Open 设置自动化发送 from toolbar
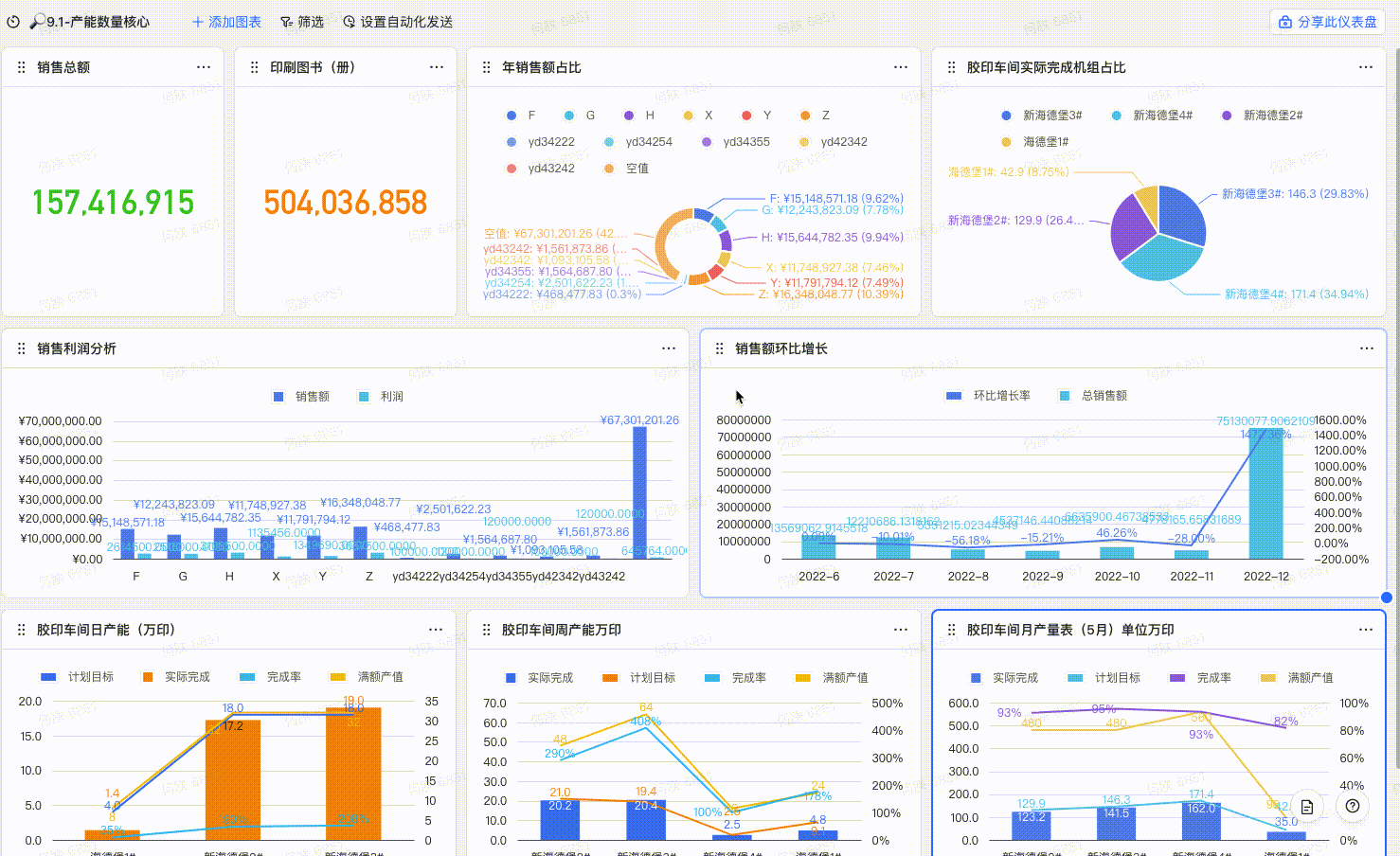Viewport: 1400px width, 856px height. click(x=398, y=22)
